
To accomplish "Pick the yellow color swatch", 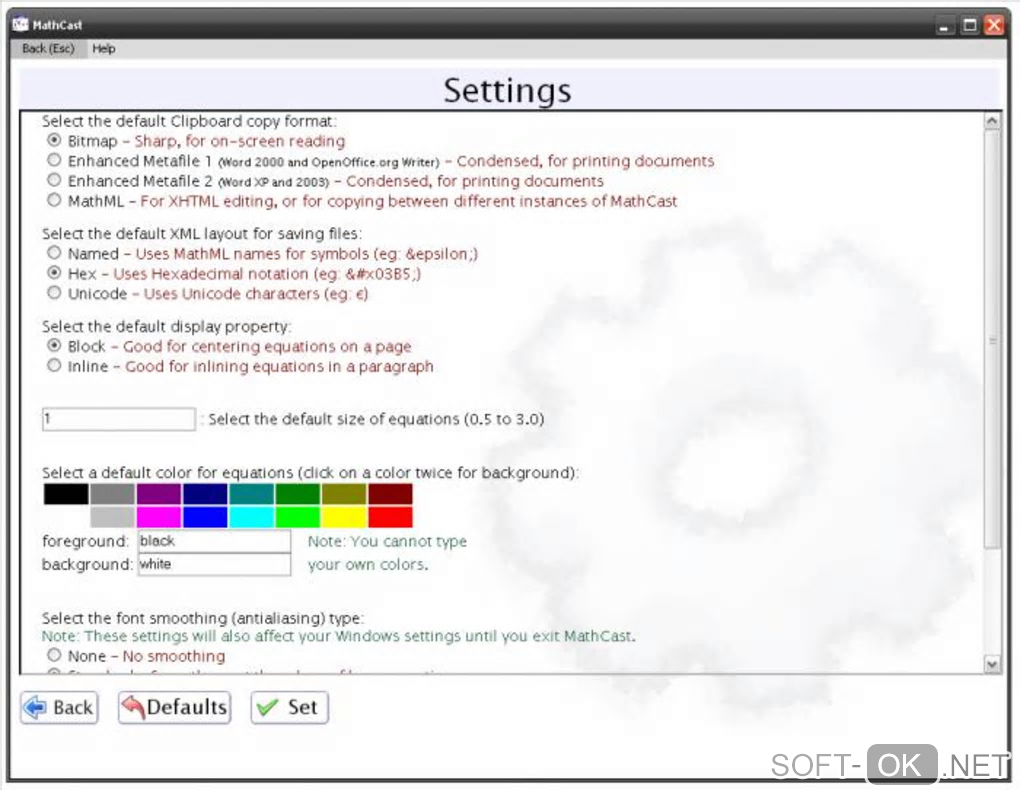I will coord(344,517).
